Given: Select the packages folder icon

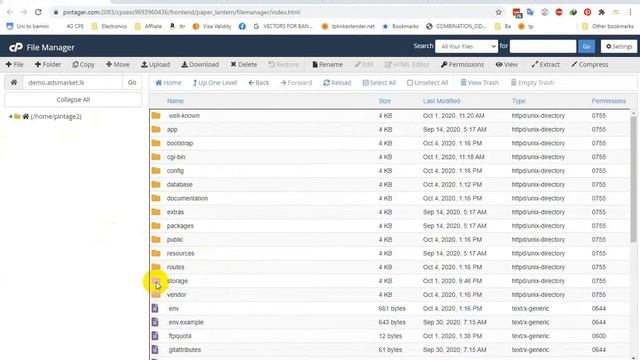Looking at the screenshot, I should (156, 226).
